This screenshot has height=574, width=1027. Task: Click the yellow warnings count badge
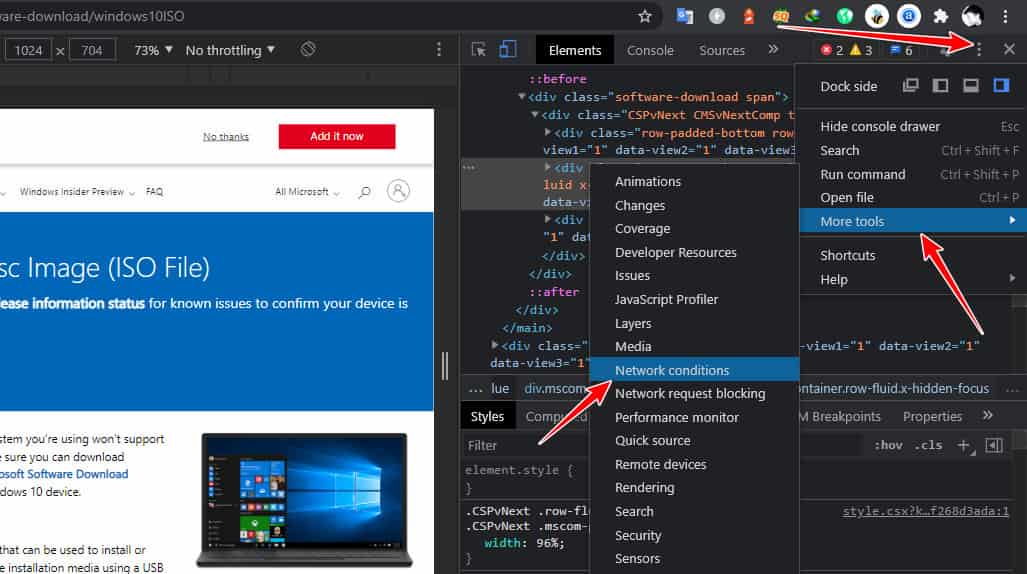click(x=861, y=50)
